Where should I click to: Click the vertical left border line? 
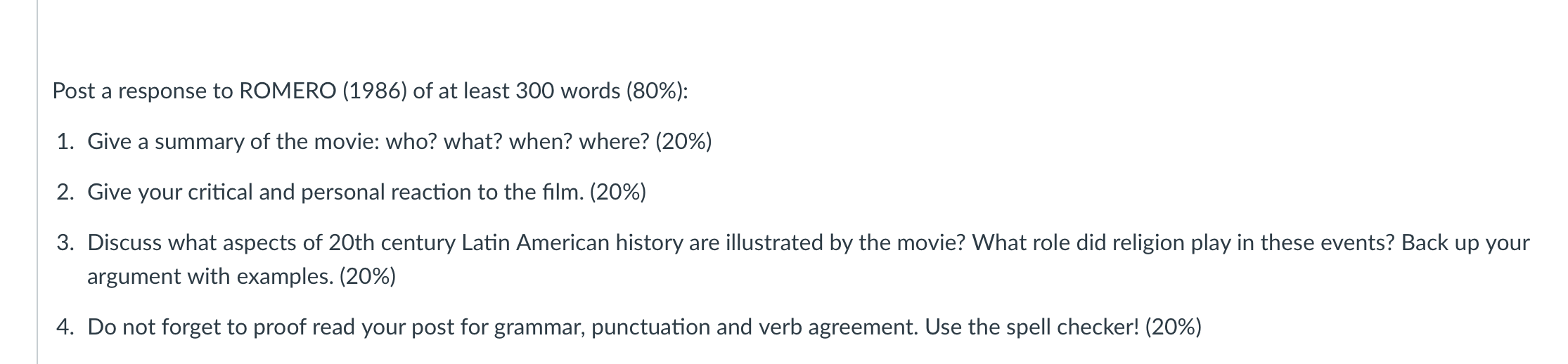(37, 182)
